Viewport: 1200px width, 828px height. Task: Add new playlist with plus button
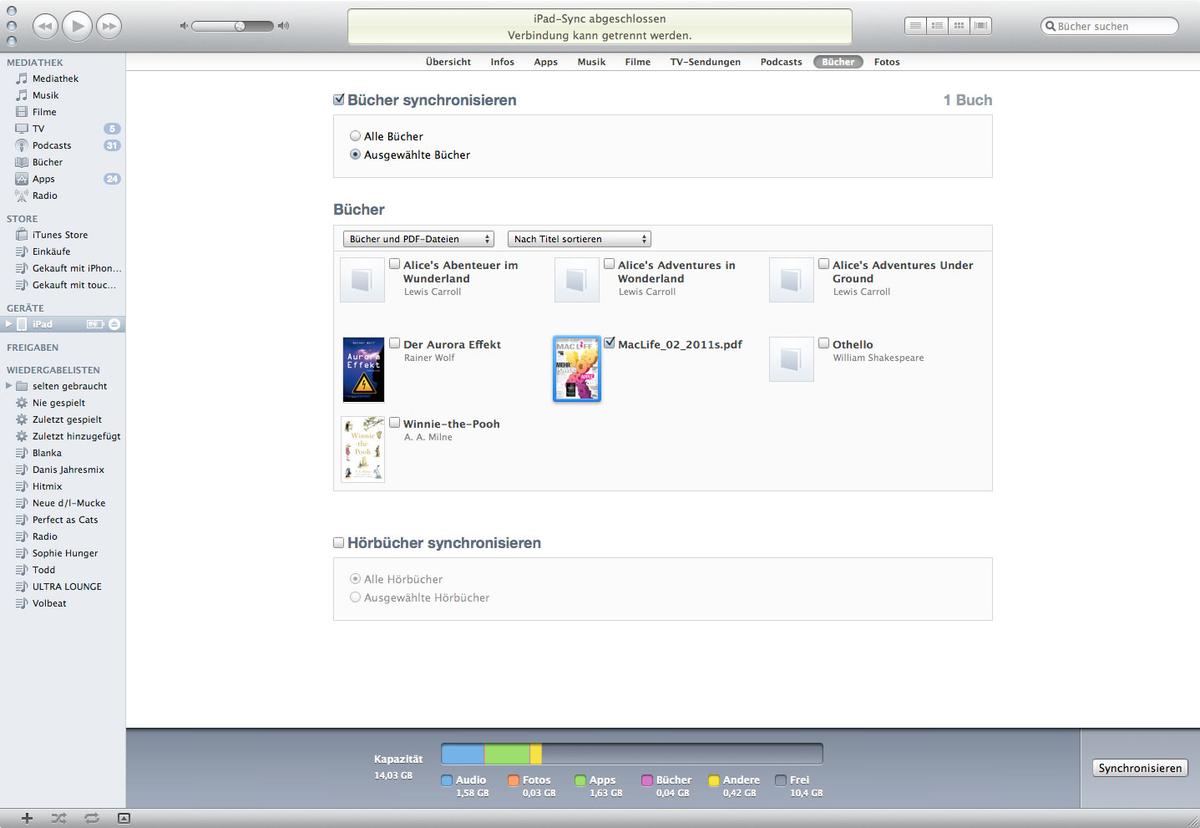point(27,818)
